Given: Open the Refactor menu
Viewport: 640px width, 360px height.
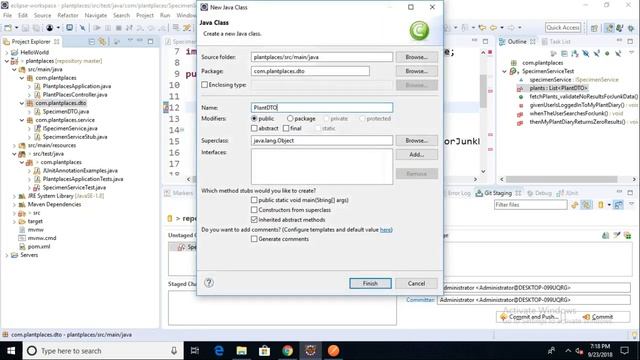Looking at the screenshot, I should 68,15.
